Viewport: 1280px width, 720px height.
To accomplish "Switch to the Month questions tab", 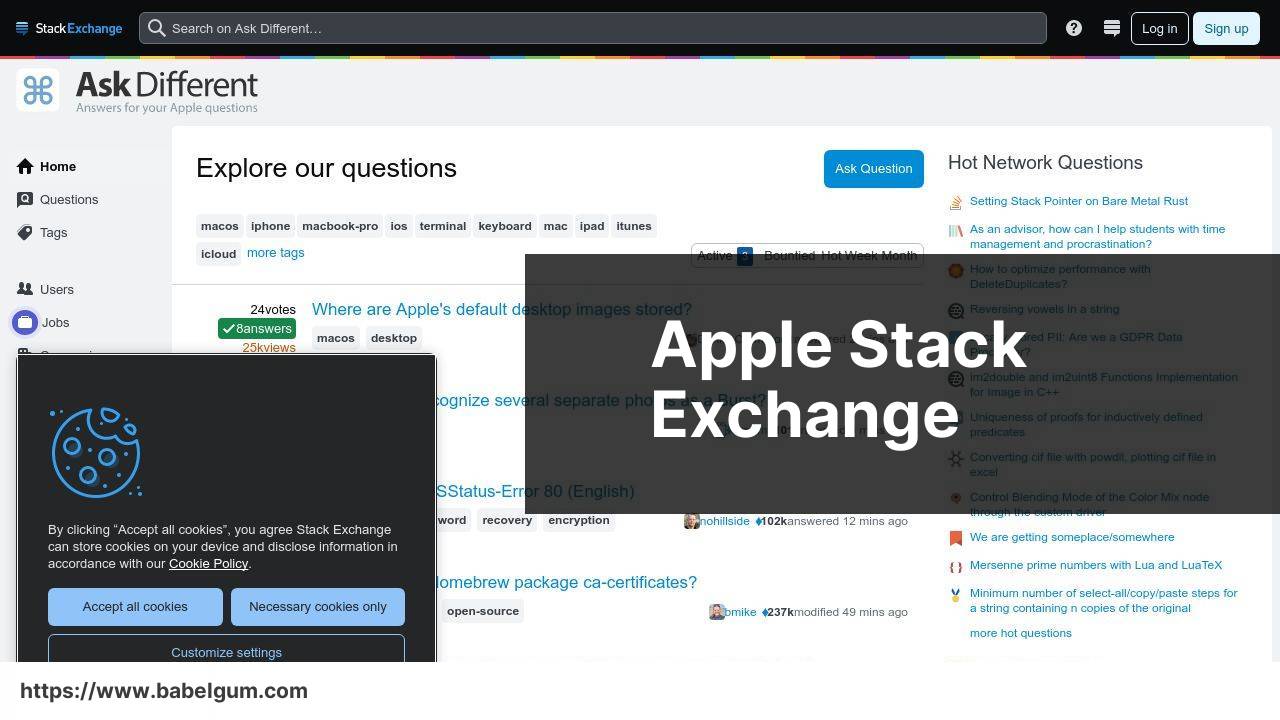I will pyautogui.click(x=898, y=256).
